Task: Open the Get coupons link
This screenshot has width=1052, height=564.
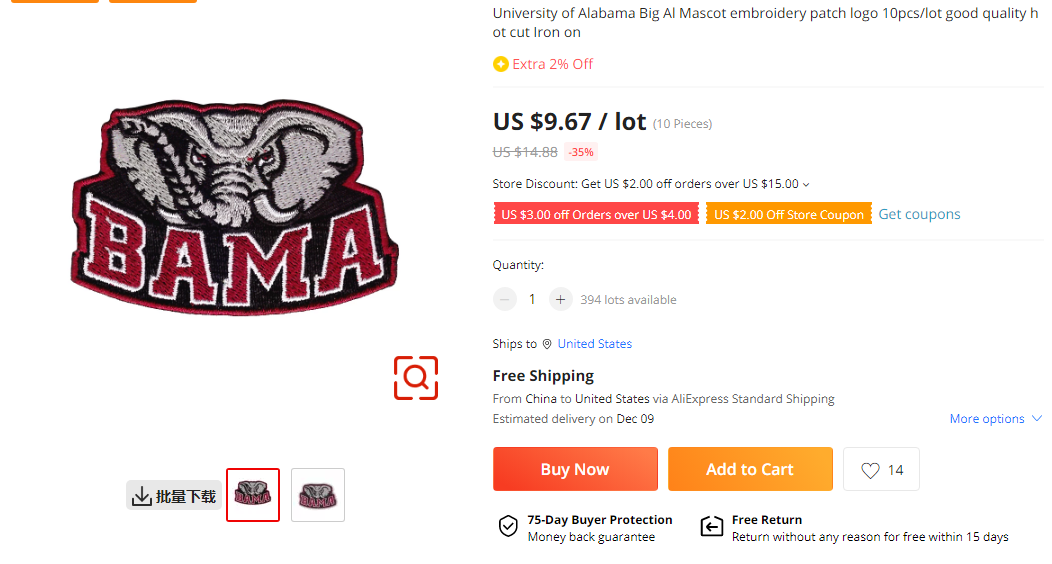Action: click(919, 214)
